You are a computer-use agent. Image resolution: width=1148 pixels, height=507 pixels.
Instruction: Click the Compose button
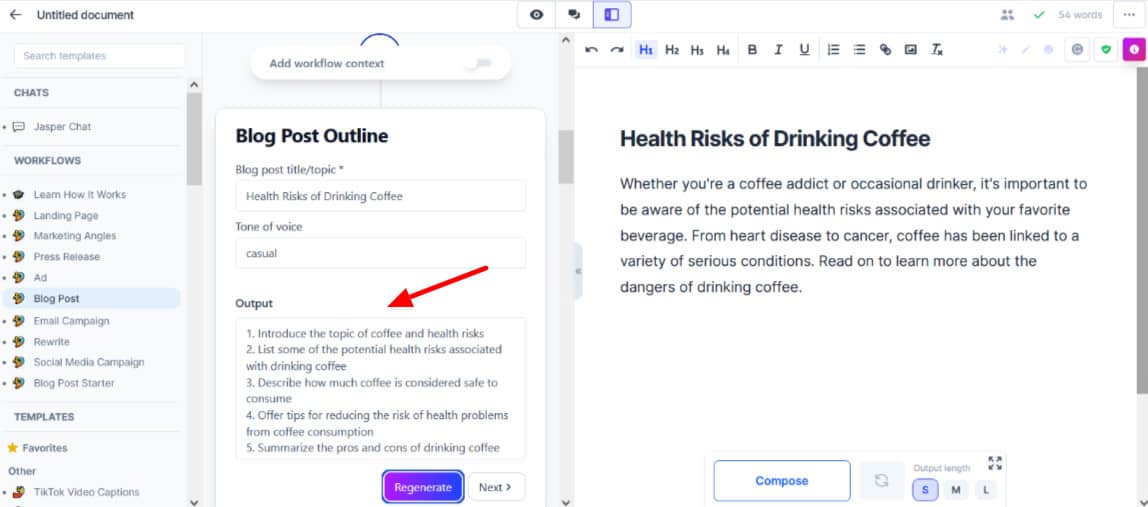pos(781,481)
